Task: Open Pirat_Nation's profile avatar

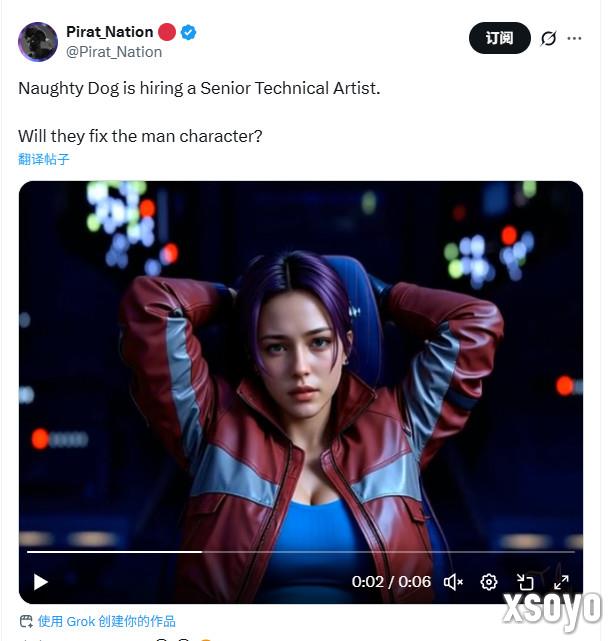Action: tap(38, 41)
